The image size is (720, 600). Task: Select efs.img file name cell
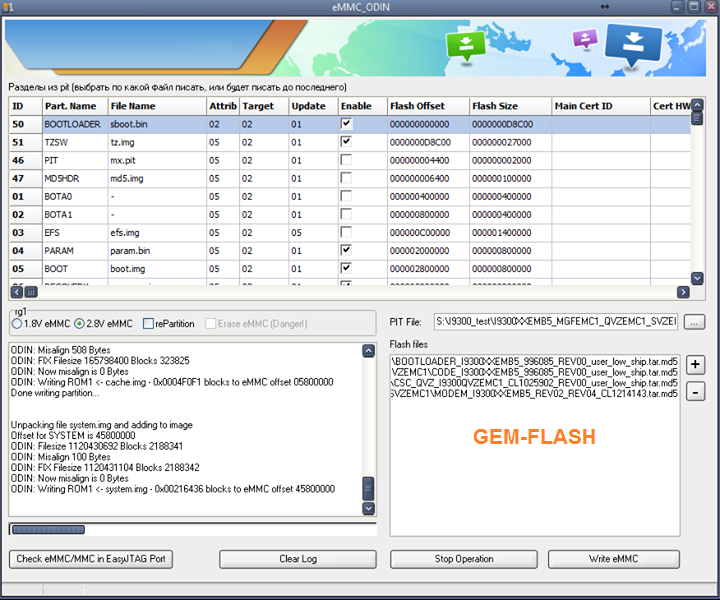point(157,233)
